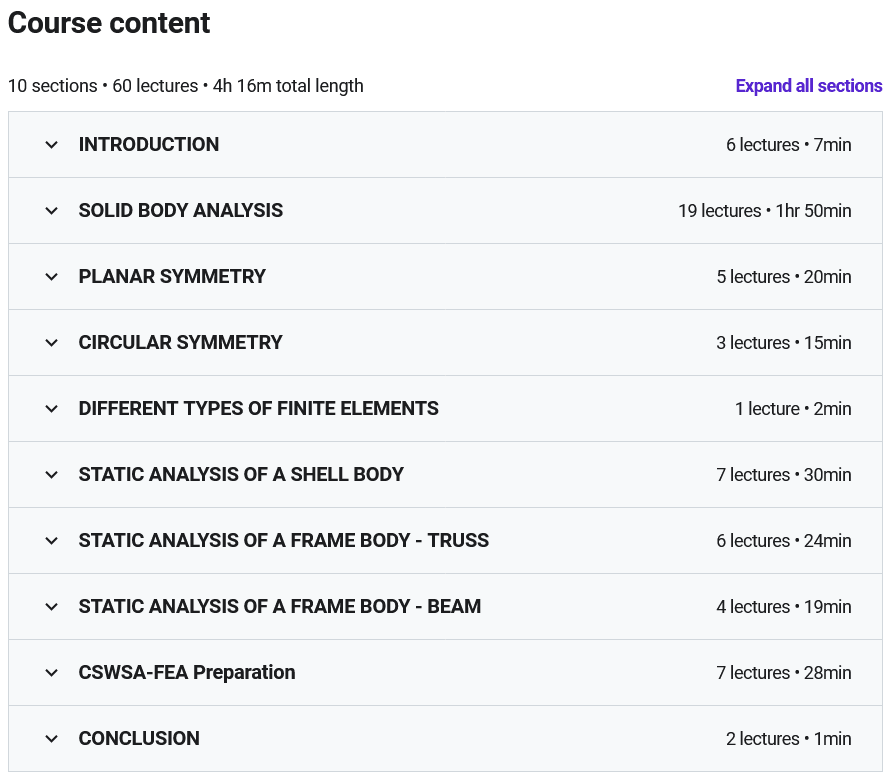Image resolution: width=892 pixels, height=778 pixels.
Task: Expand STATIC ANALYSIS OF A SHELL BODY chevron
Action: click(52, 475)
